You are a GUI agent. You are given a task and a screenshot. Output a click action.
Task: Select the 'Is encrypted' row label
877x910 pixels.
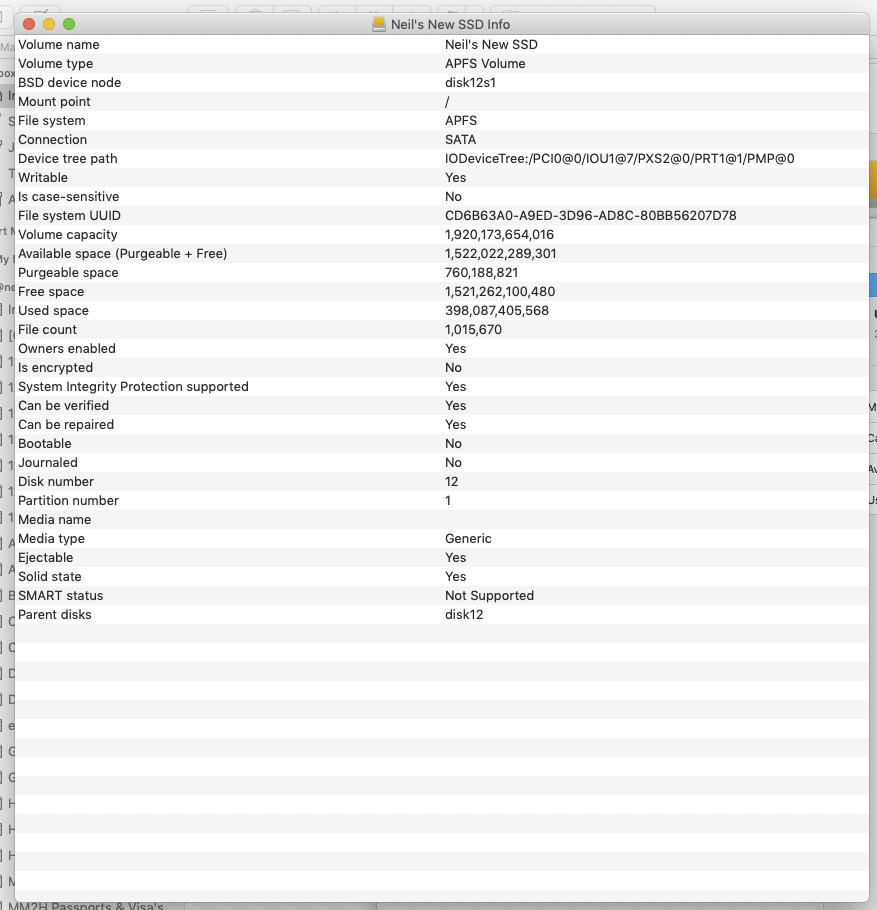pyautogui.click(x=55, y=368)
